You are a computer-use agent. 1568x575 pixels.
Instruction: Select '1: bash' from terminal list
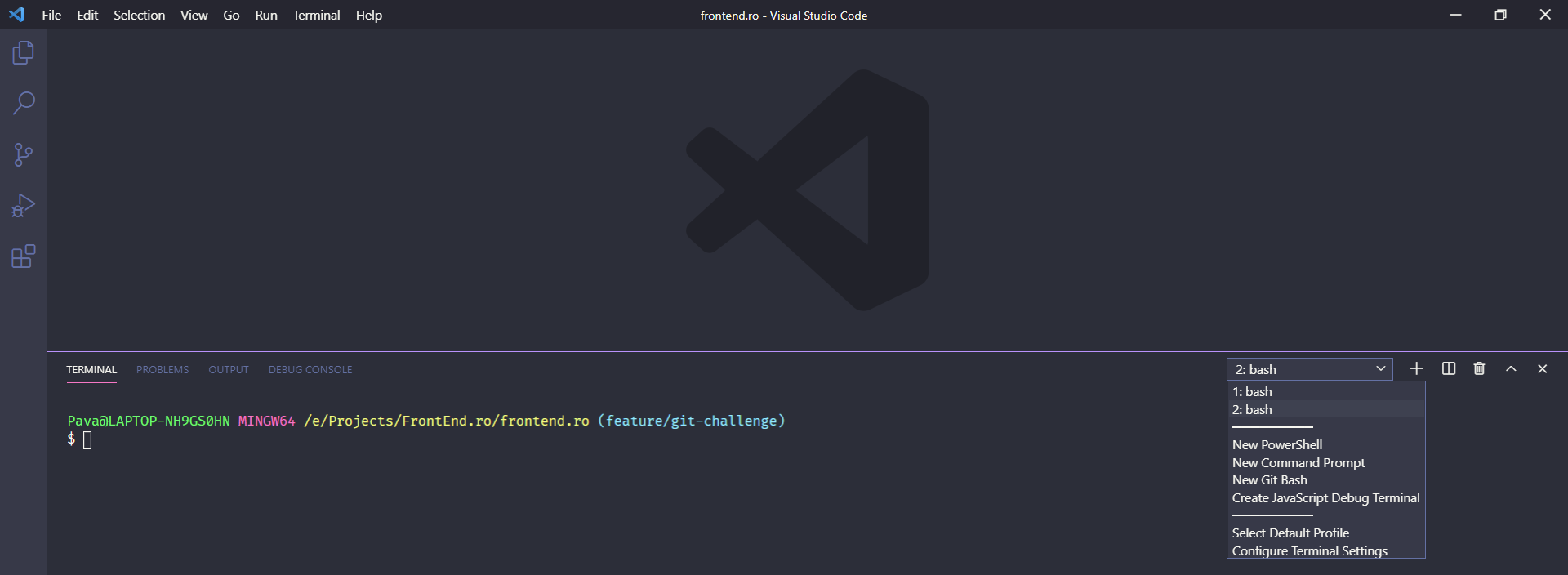1252,392
